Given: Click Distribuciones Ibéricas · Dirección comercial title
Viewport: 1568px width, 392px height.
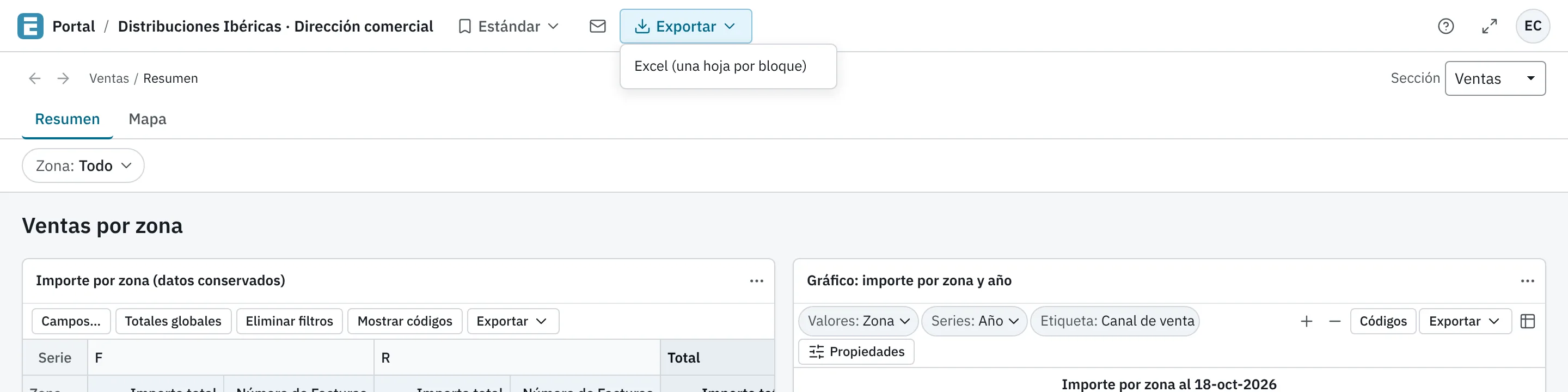Looking at the screenshot, I should (x=275, y=26).
